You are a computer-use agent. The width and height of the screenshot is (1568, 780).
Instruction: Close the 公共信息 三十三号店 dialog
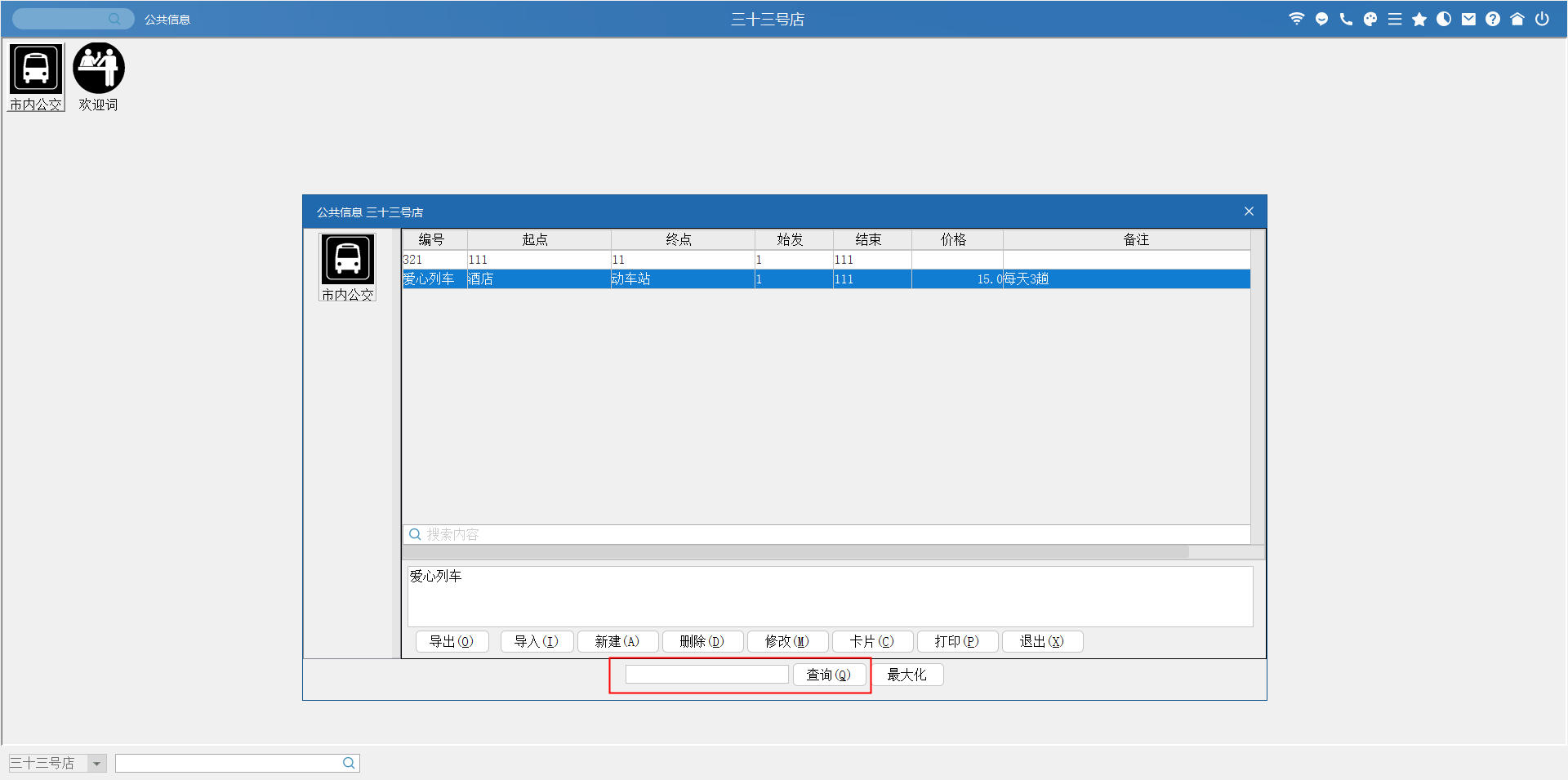1249,212
